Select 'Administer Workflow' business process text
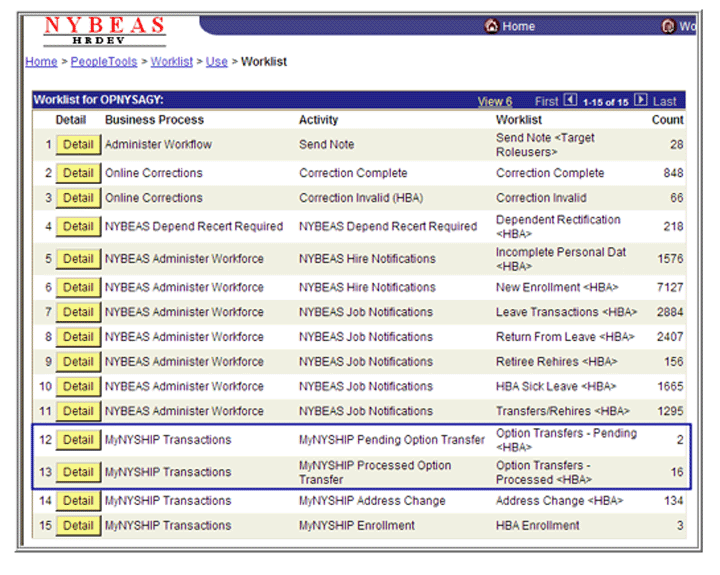This screenshot has height=575, width=720. (158, 145)
